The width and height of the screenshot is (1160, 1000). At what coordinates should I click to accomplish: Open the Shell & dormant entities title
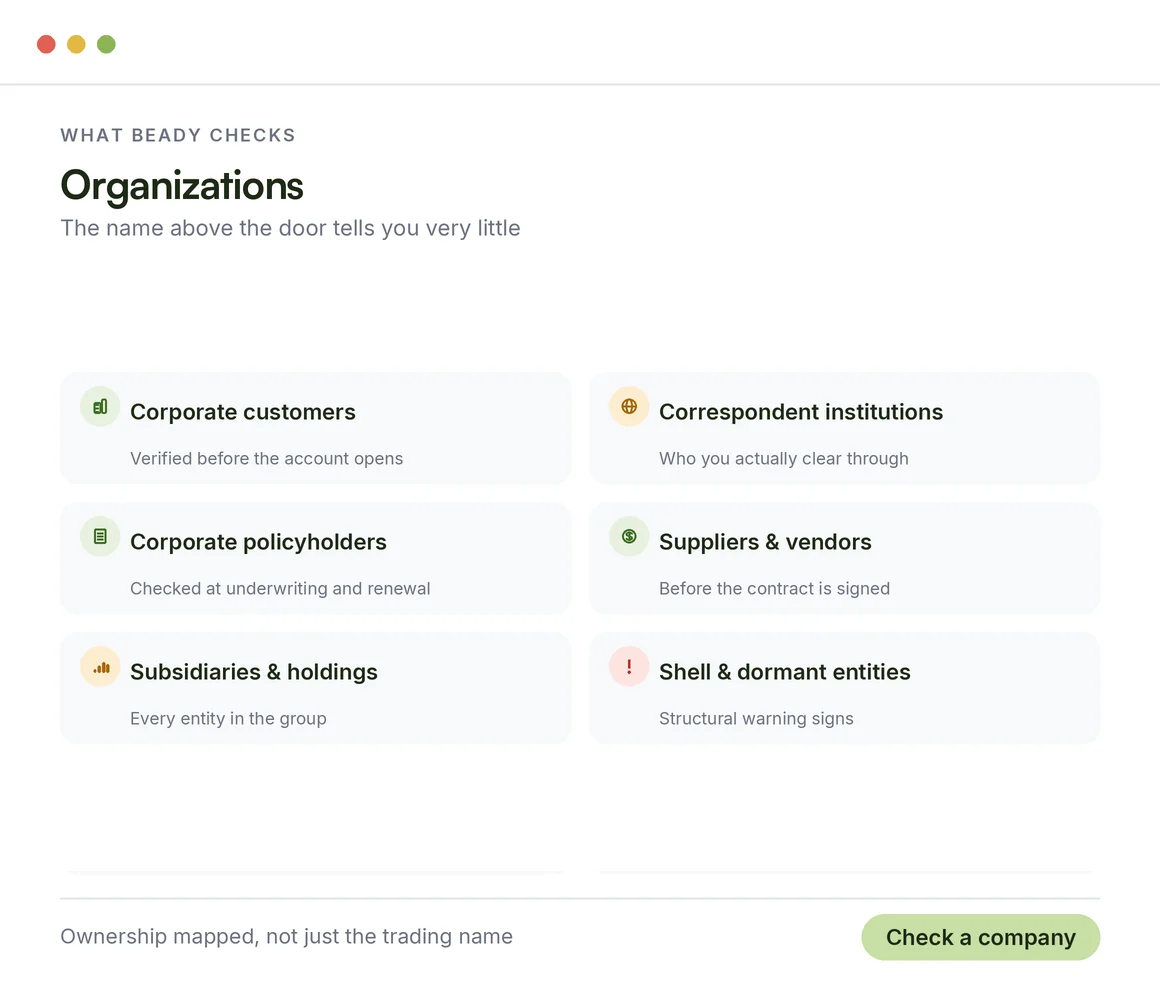click(x=784, y=672)
